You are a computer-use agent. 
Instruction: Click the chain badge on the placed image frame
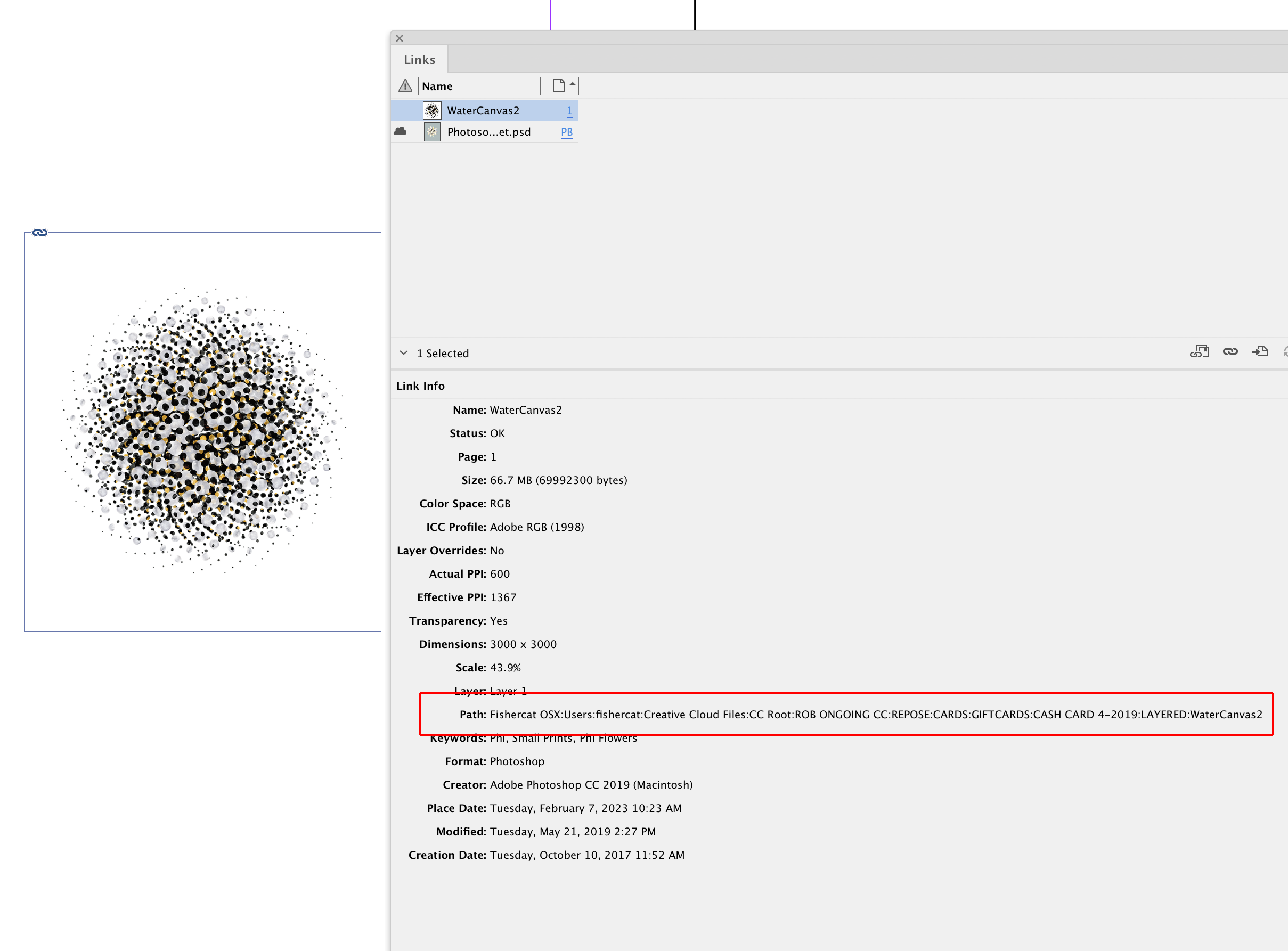[40, 233]
